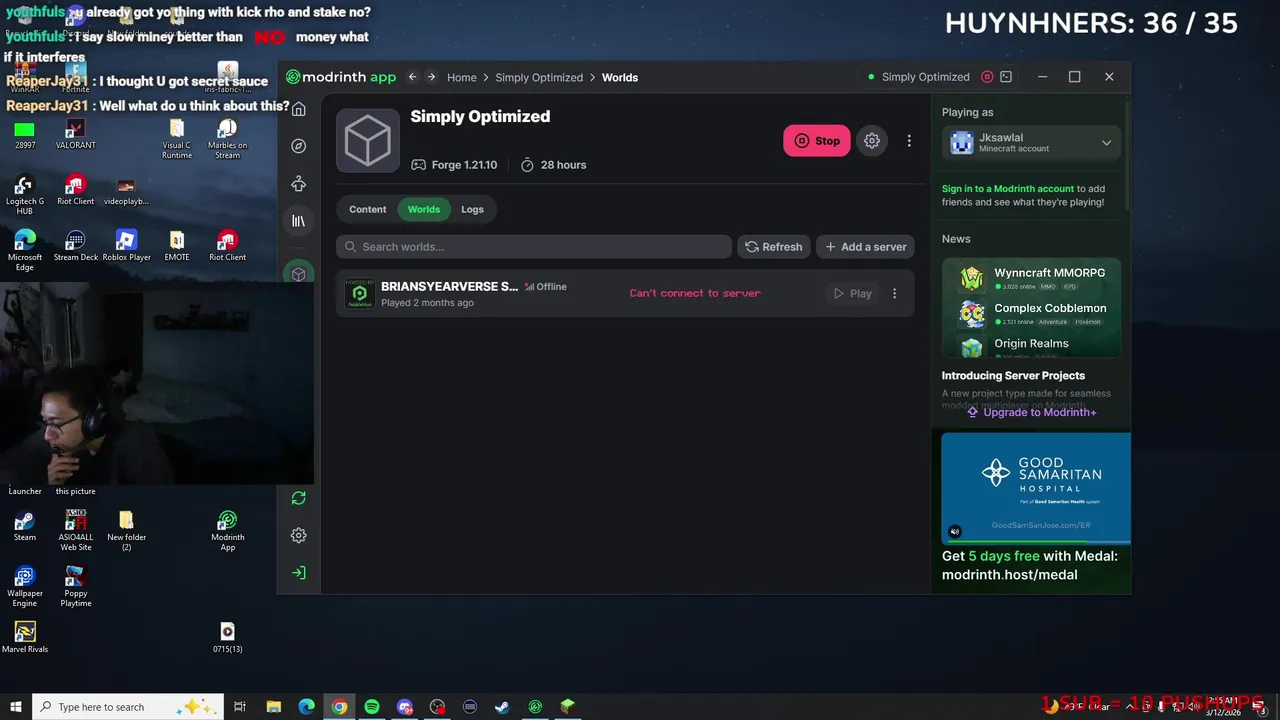Open Task View on the taskbar

click(240, 707)
